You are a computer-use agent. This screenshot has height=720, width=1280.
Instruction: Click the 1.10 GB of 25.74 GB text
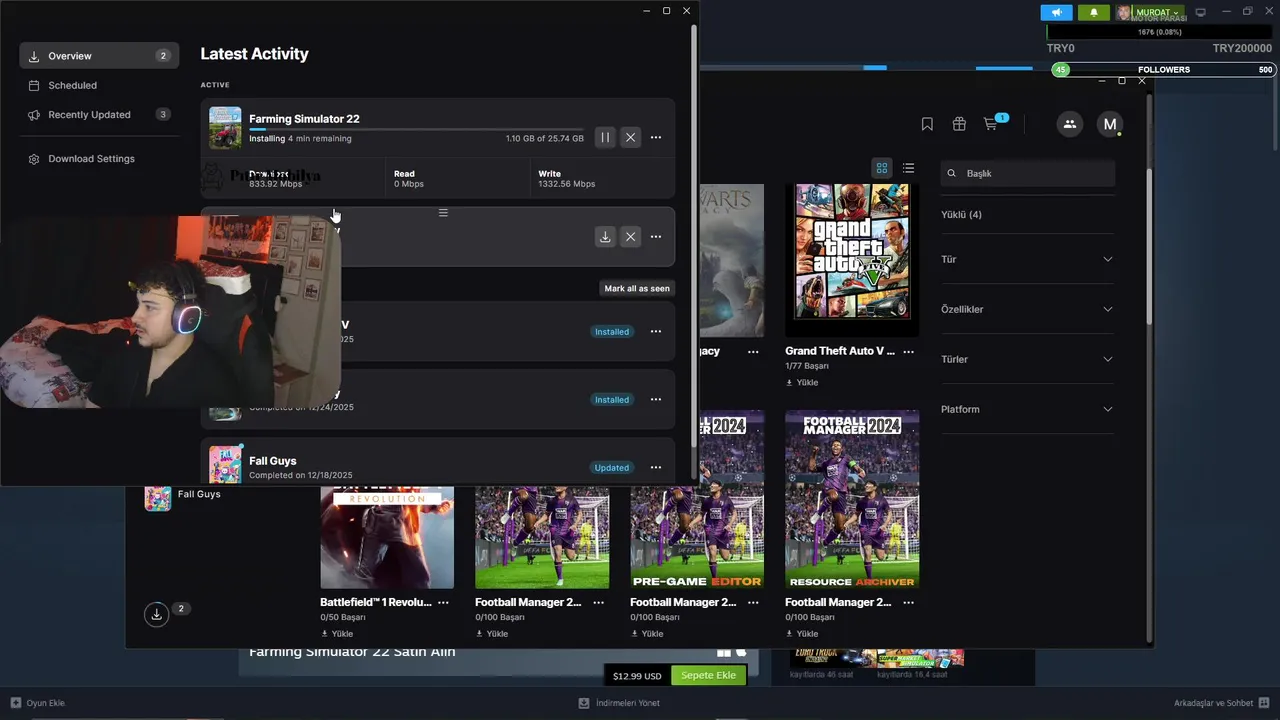tap(544, 139)
